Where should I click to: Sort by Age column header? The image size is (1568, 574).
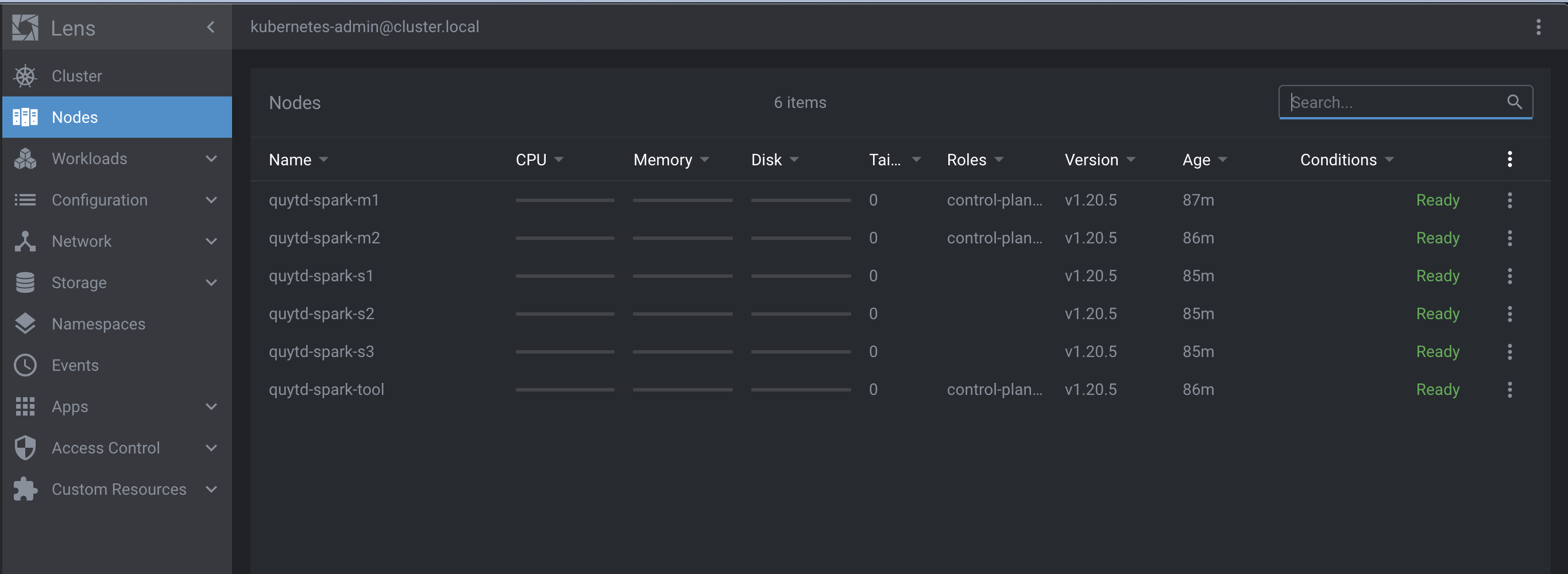point(1204,160)
